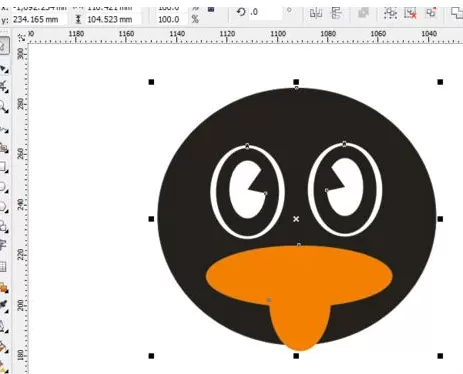Viewport: 463px width, 374px height.
Task: Select the Zoom magnifier tool
Action: (3, 107)
